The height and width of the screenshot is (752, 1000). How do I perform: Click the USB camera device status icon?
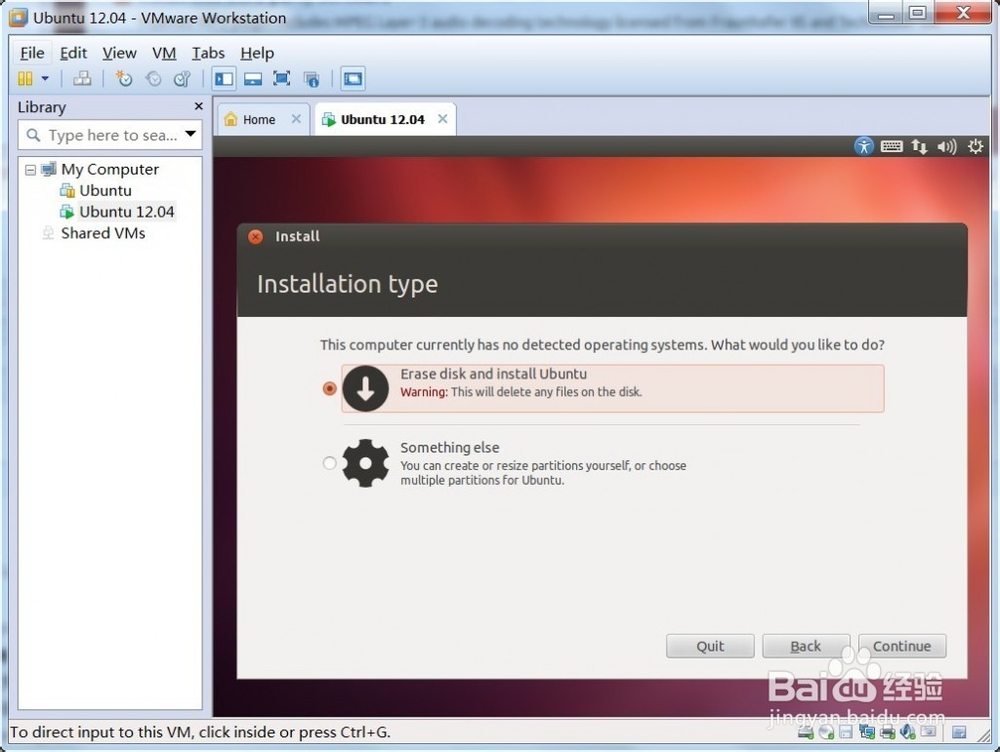(929, 732)
